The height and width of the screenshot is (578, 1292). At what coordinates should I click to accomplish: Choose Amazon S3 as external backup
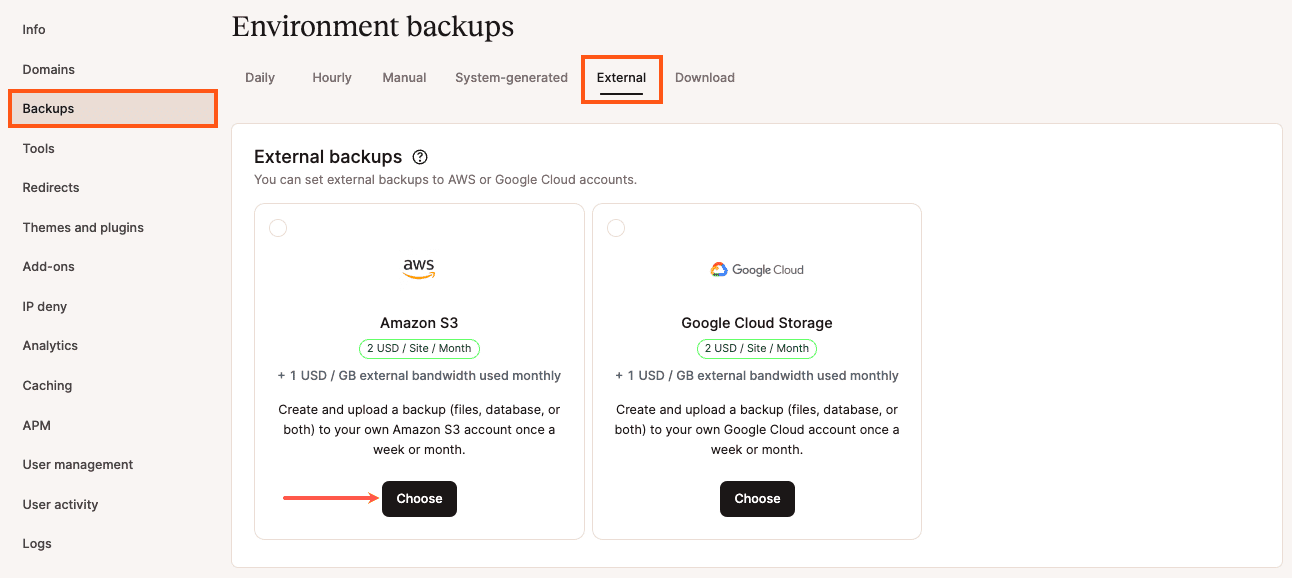coord(419,498)
